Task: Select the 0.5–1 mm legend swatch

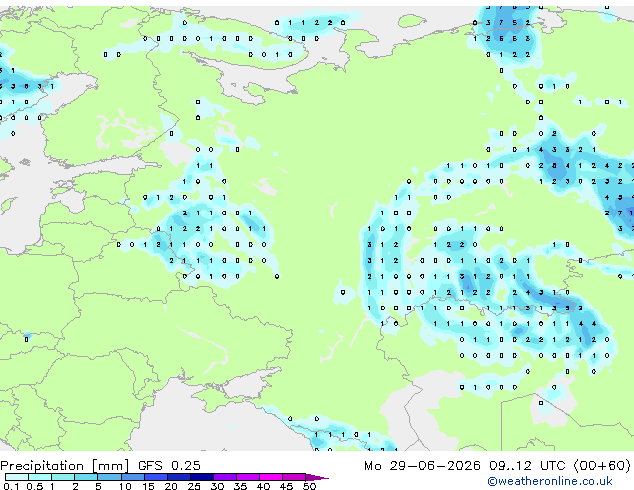Action: pyautogui.click(x=40, y=477)
